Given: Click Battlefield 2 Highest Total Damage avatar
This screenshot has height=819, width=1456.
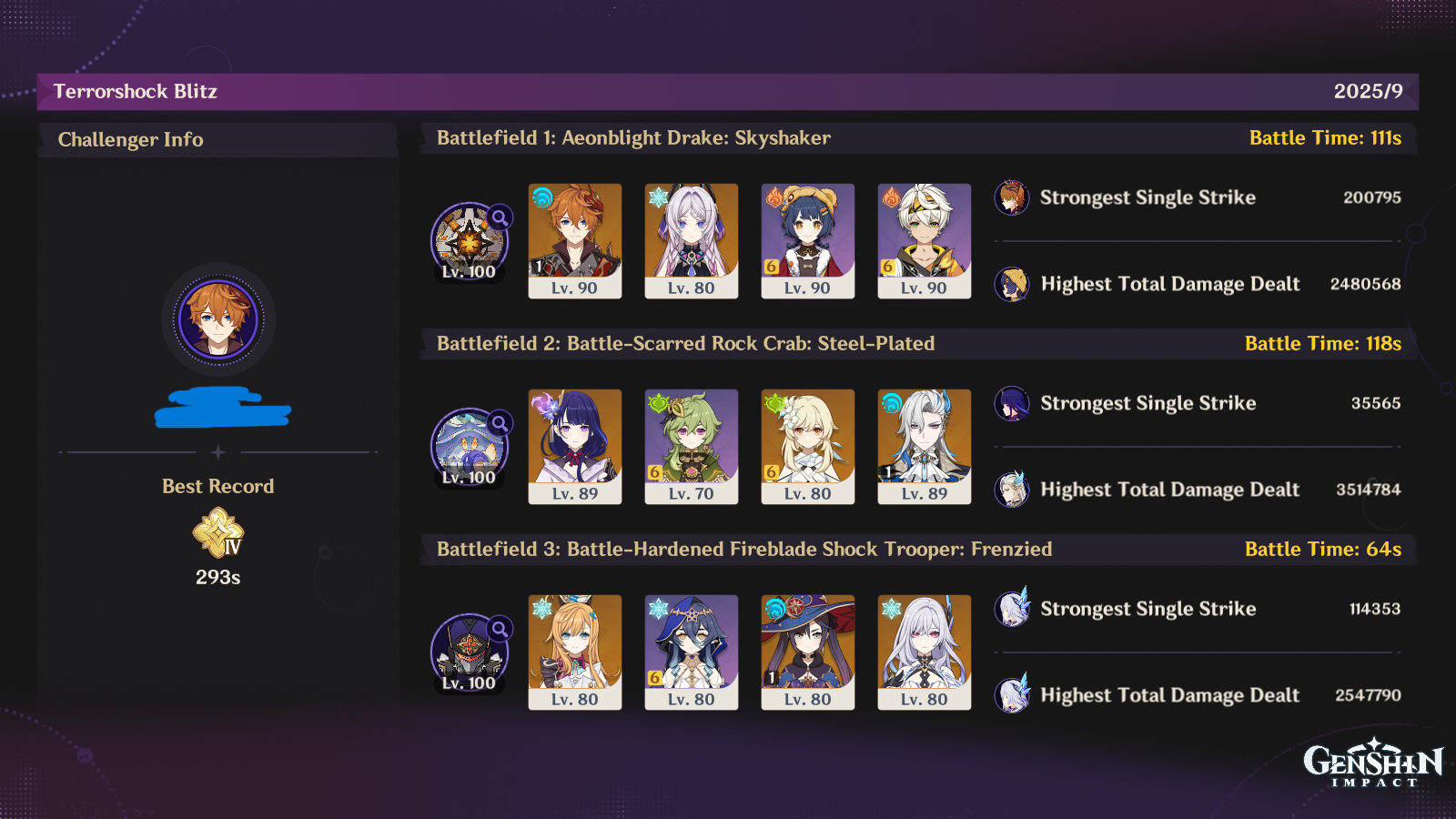Looking at the screenshot, I should coord(1012,490).
